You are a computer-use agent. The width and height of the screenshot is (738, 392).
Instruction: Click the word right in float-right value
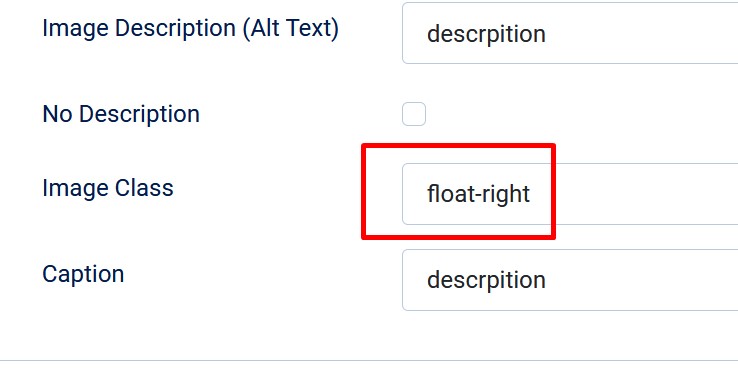click(x=505, y=195)
